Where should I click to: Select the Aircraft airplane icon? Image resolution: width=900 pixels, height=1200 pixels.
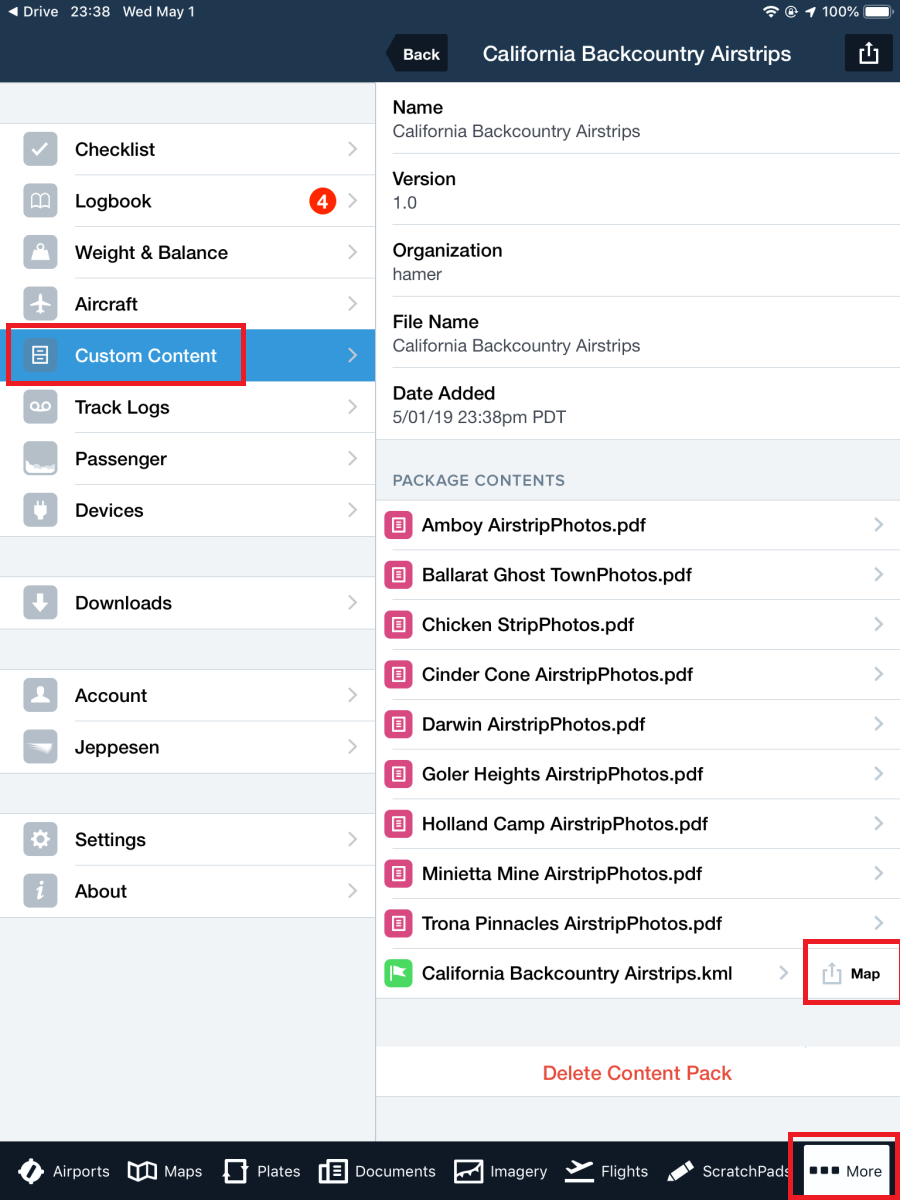click(40, 304)
